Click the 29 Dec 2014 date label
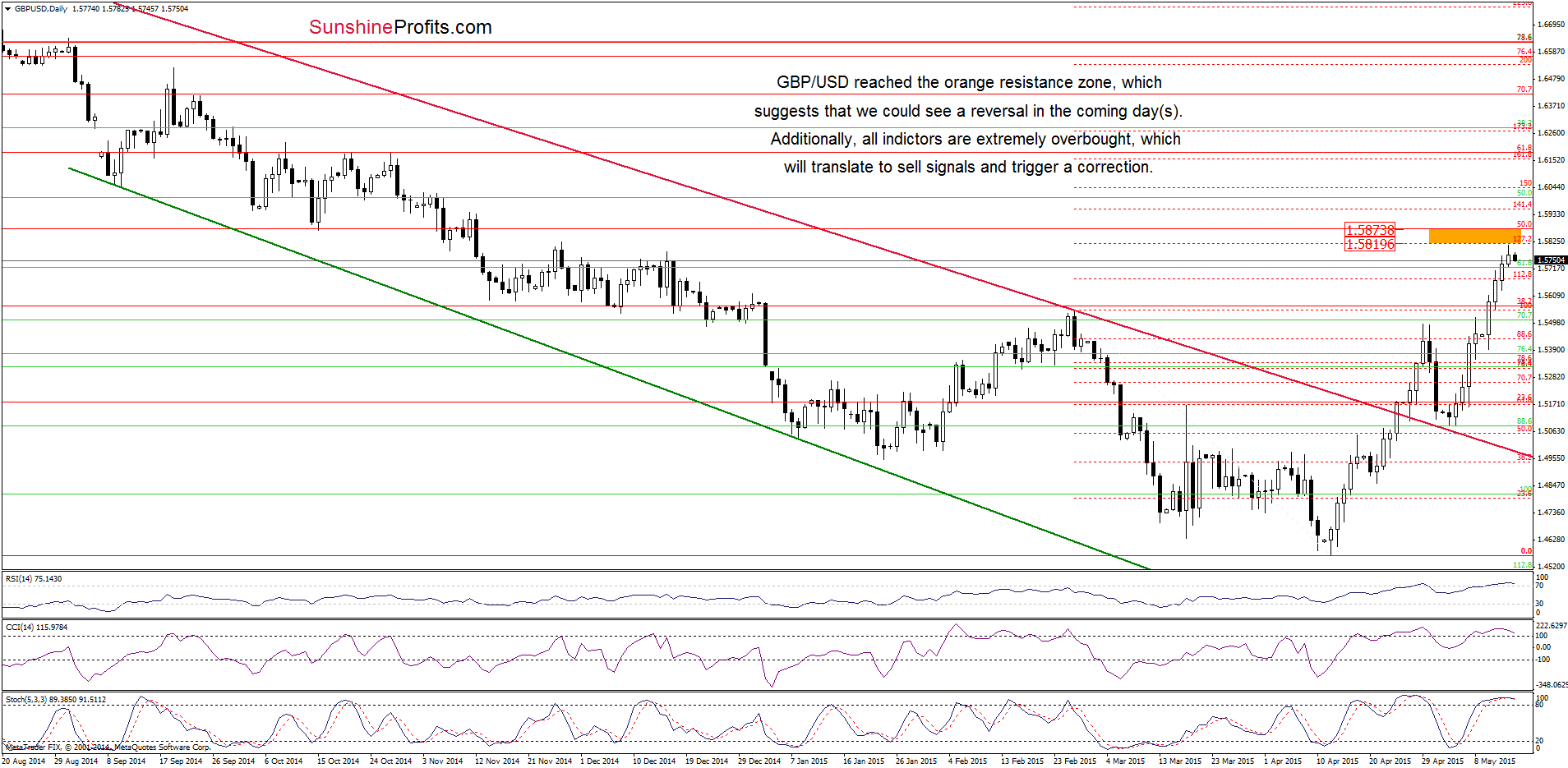The width and height of the screenshot is (1568, 768). [759, 761]
